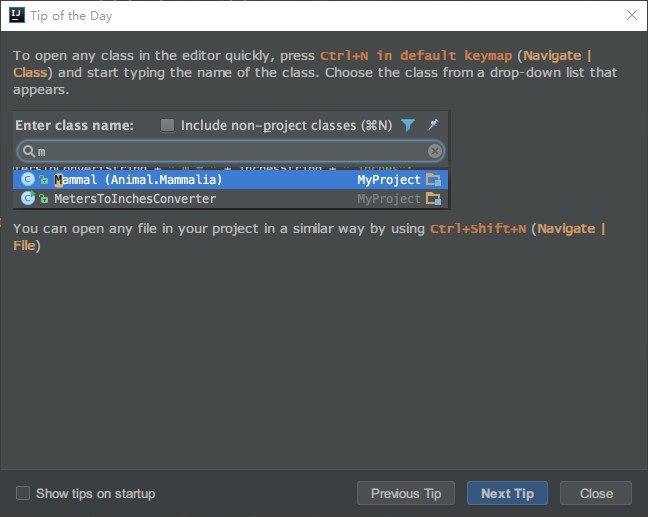Click inside the class name search field

pyautogui.click(x=230, y=151)
